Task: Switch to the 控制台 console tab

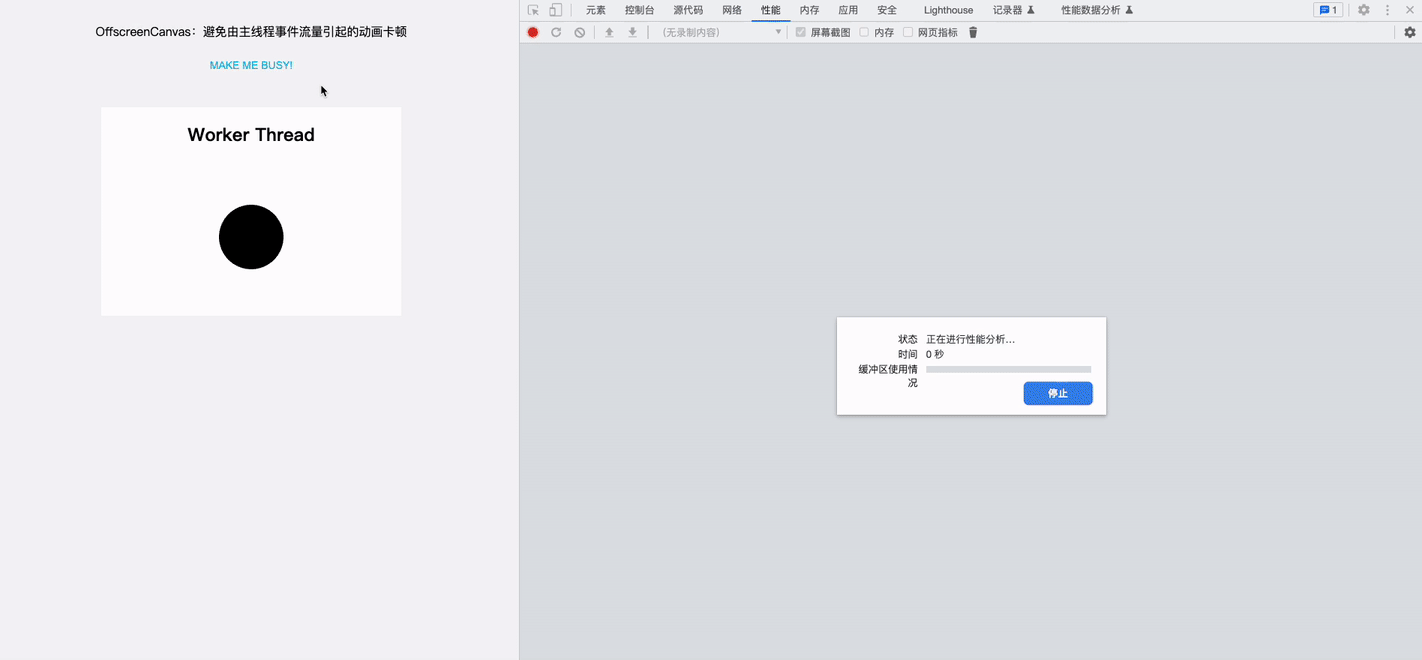Action: tap(638, 10)
